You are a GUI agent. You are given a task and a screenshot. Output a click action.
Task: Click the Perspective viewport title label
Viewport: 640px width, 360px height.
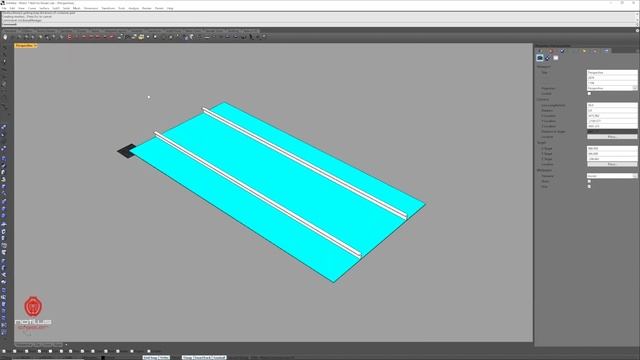tap(24, 46)
